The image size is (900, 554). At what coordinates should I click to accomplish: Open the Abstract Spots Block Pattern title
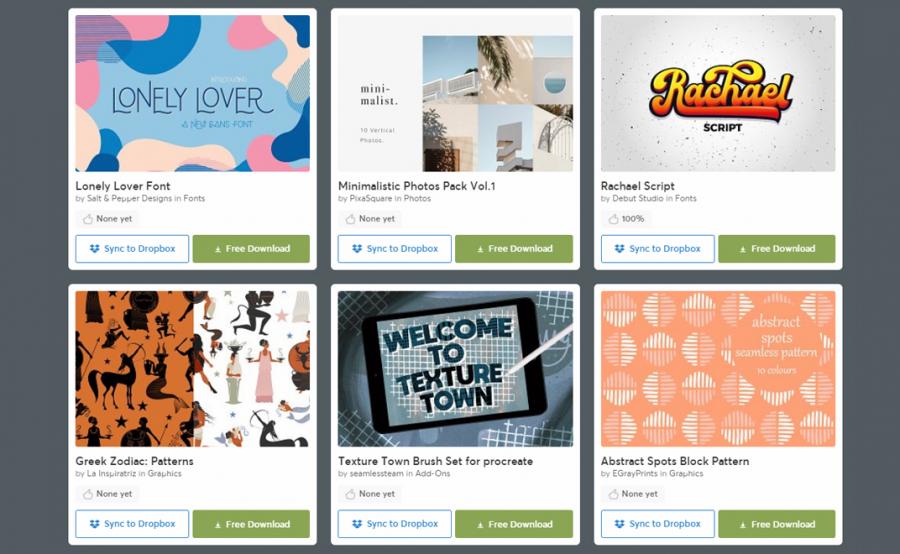click(674, 461)
